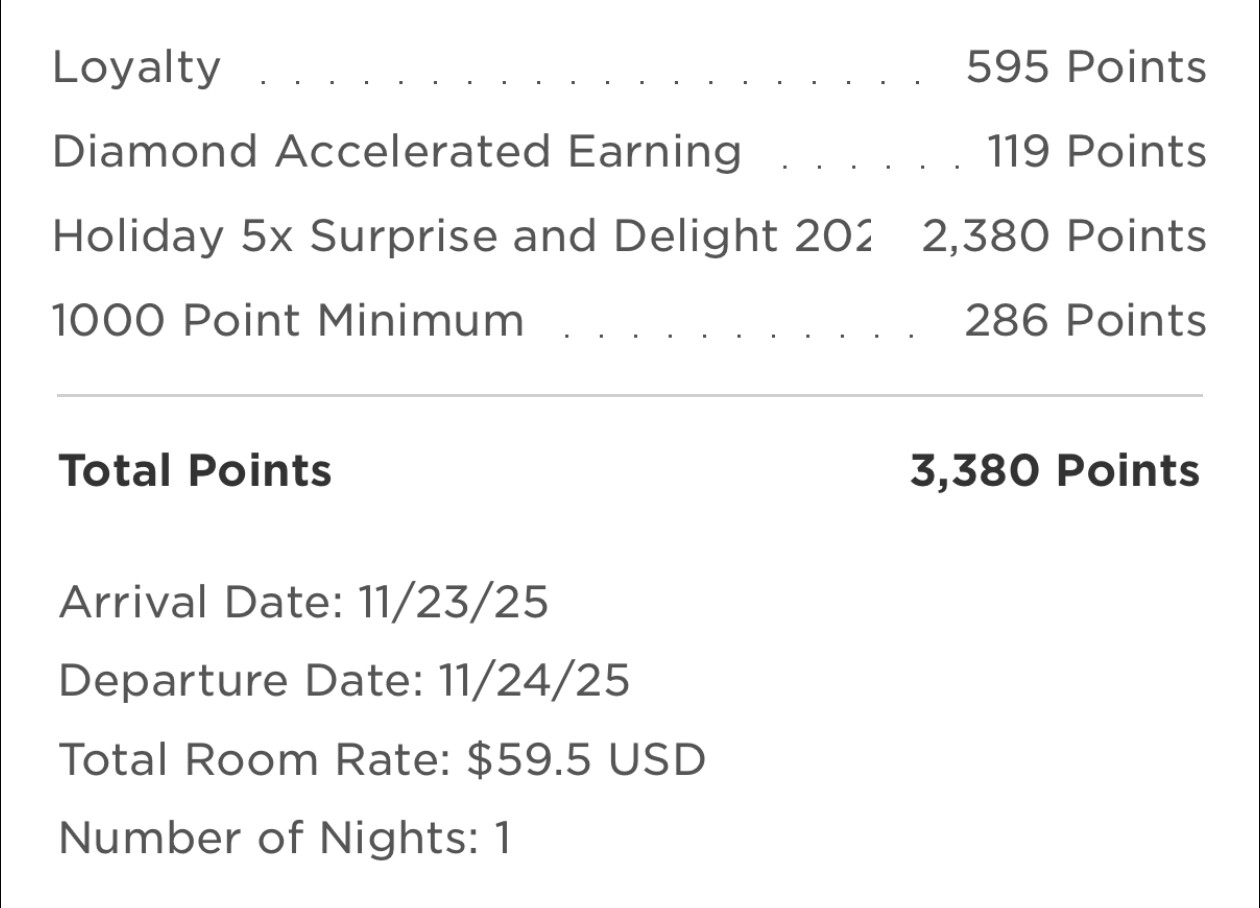Screen dimensions: 1260x908
Task: Select the 119 Points value
Action: point(1097,152)
